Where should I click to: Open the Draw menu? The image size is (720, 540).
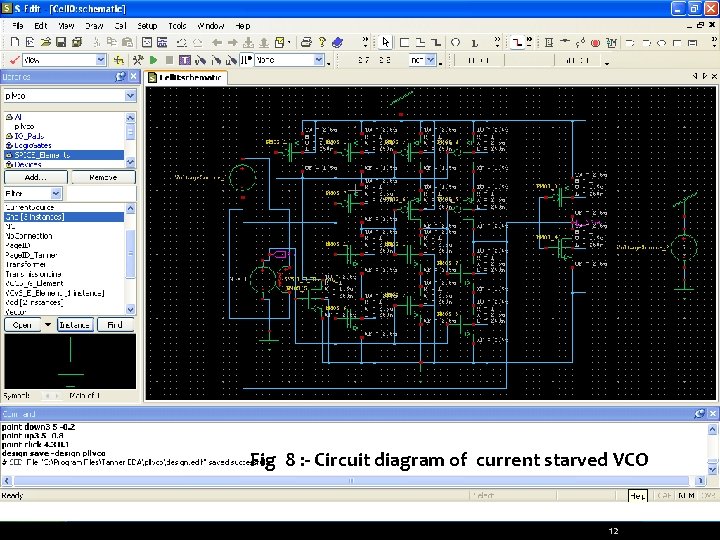94,26
